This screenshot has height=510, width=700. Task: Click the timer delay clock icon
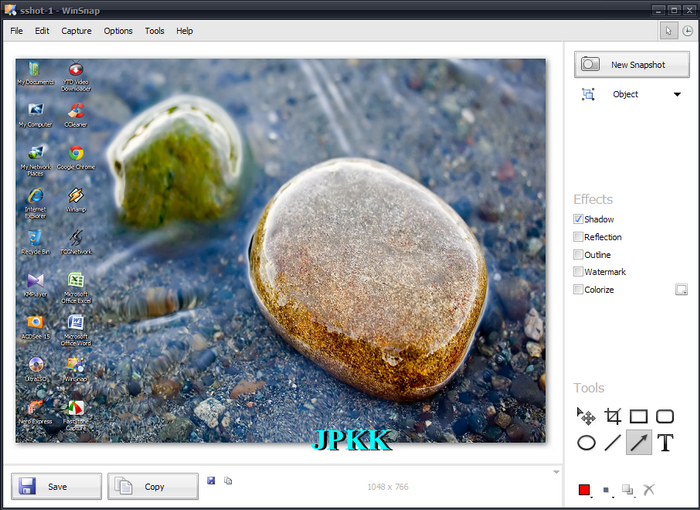tap(687, 31)
